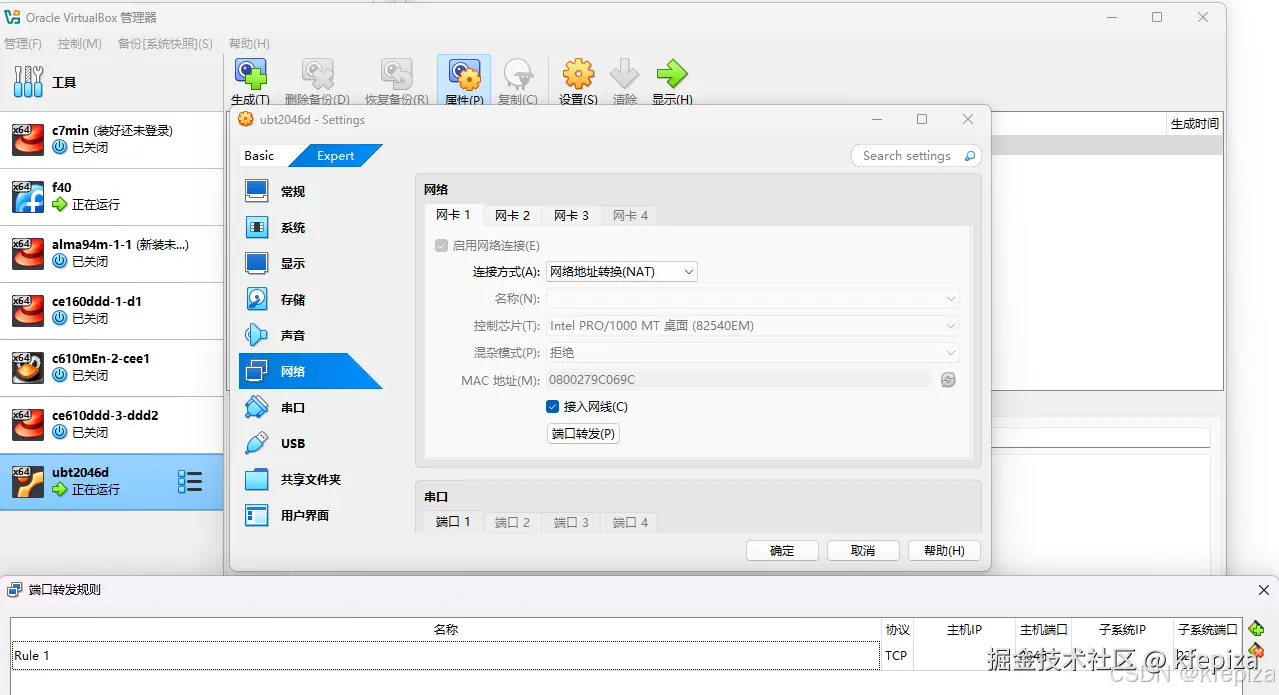Image resolution: width=1279 pixels, height=695 pixels.
Task: Select the alma94m-1-1 virtual machine
Action: (111, 253)
